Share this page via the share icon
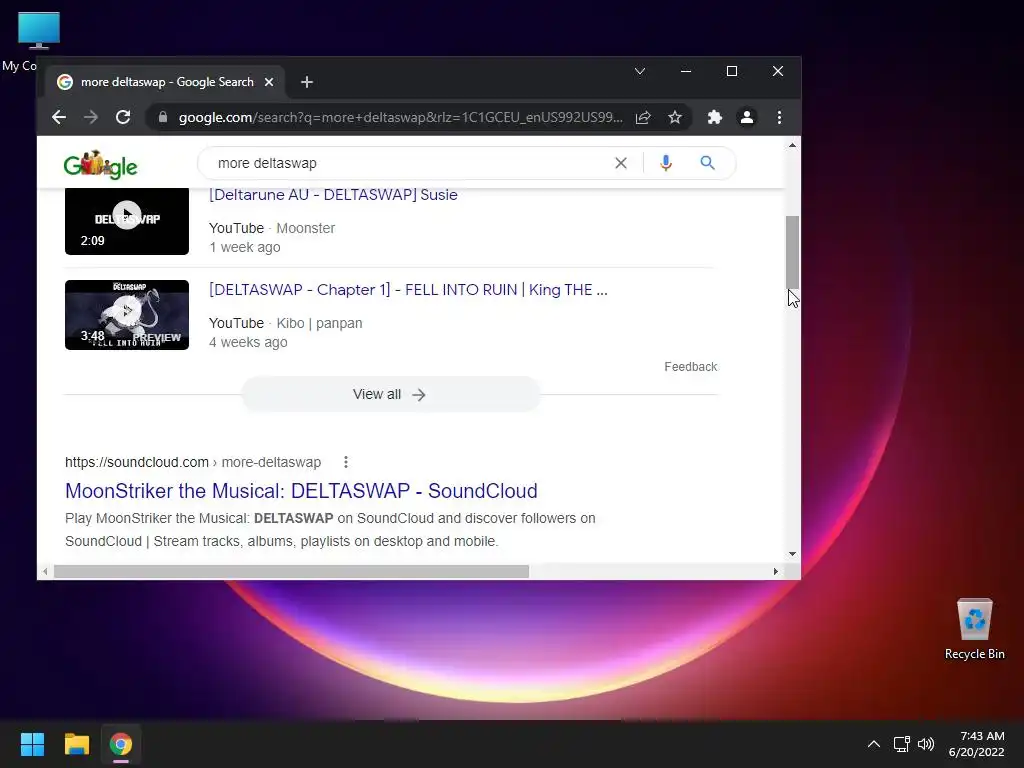The width and height of the screenshot is (1024, 768). point(643,118)
